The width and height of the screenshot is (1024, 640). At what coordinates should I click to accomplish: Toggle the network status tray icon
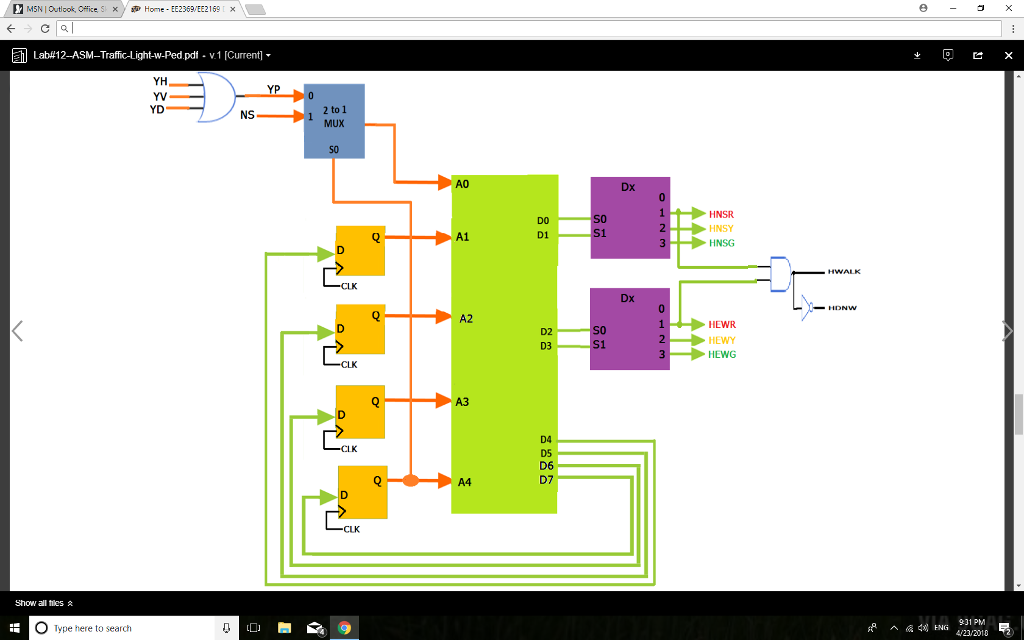coord(908,628)
